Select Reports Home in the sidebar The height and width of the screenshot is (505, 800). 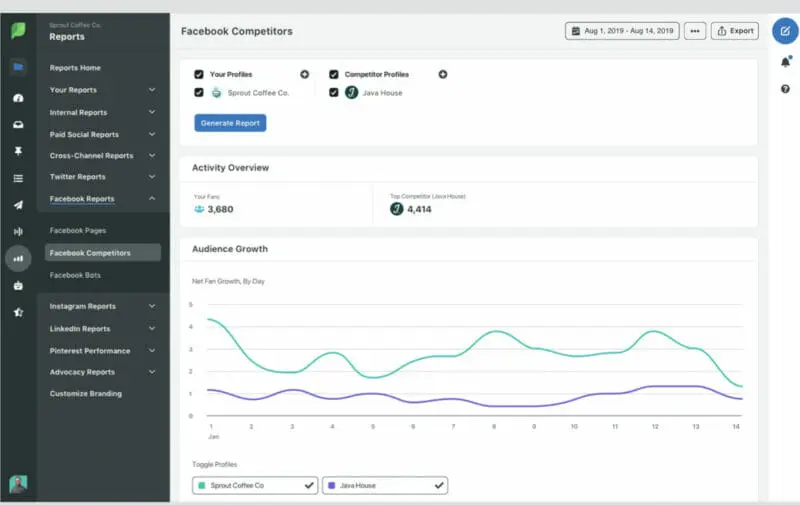click(75, 68)
